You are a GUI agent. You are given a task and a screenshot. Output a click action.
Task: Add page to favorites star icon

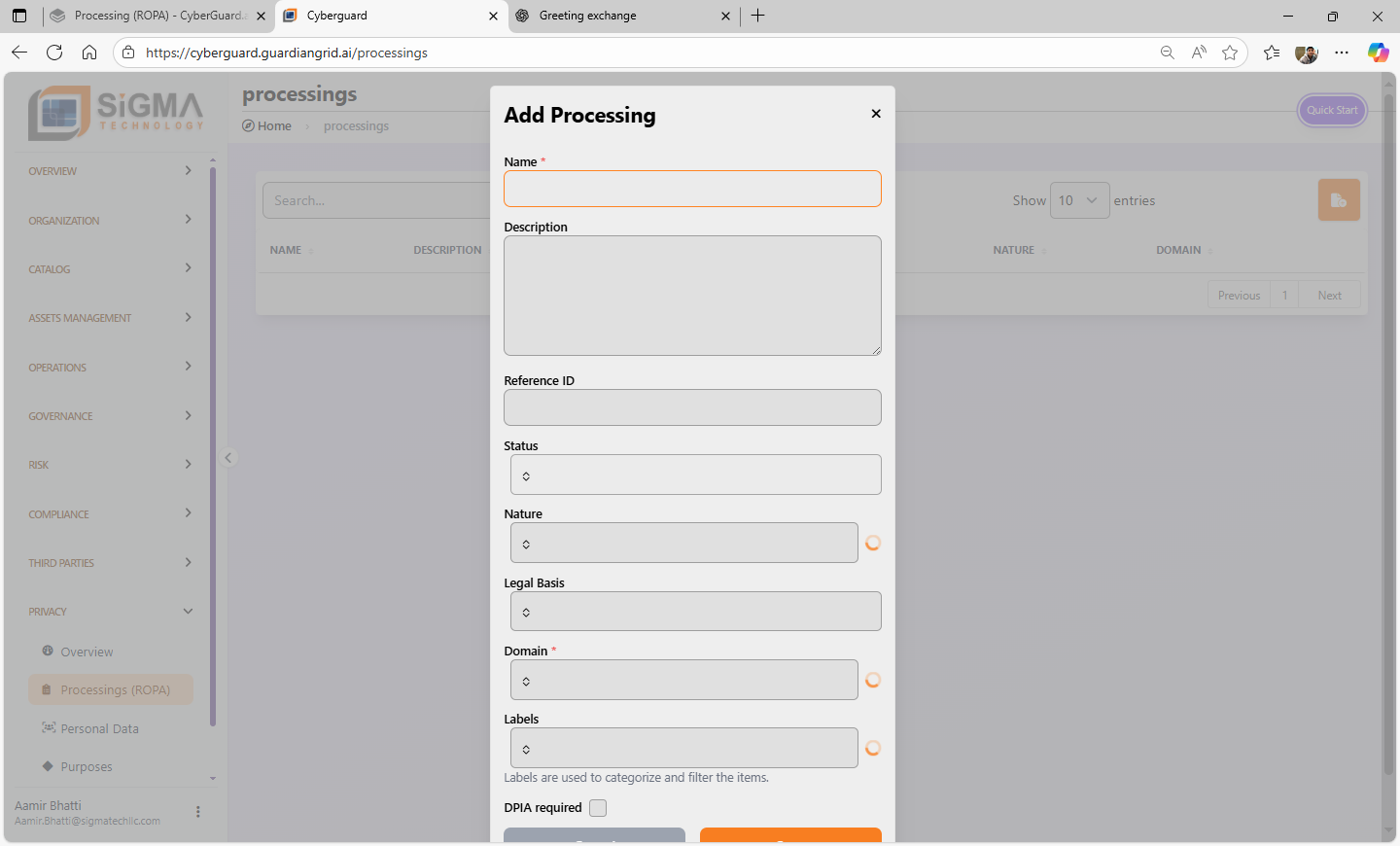tap(1230, 53)
